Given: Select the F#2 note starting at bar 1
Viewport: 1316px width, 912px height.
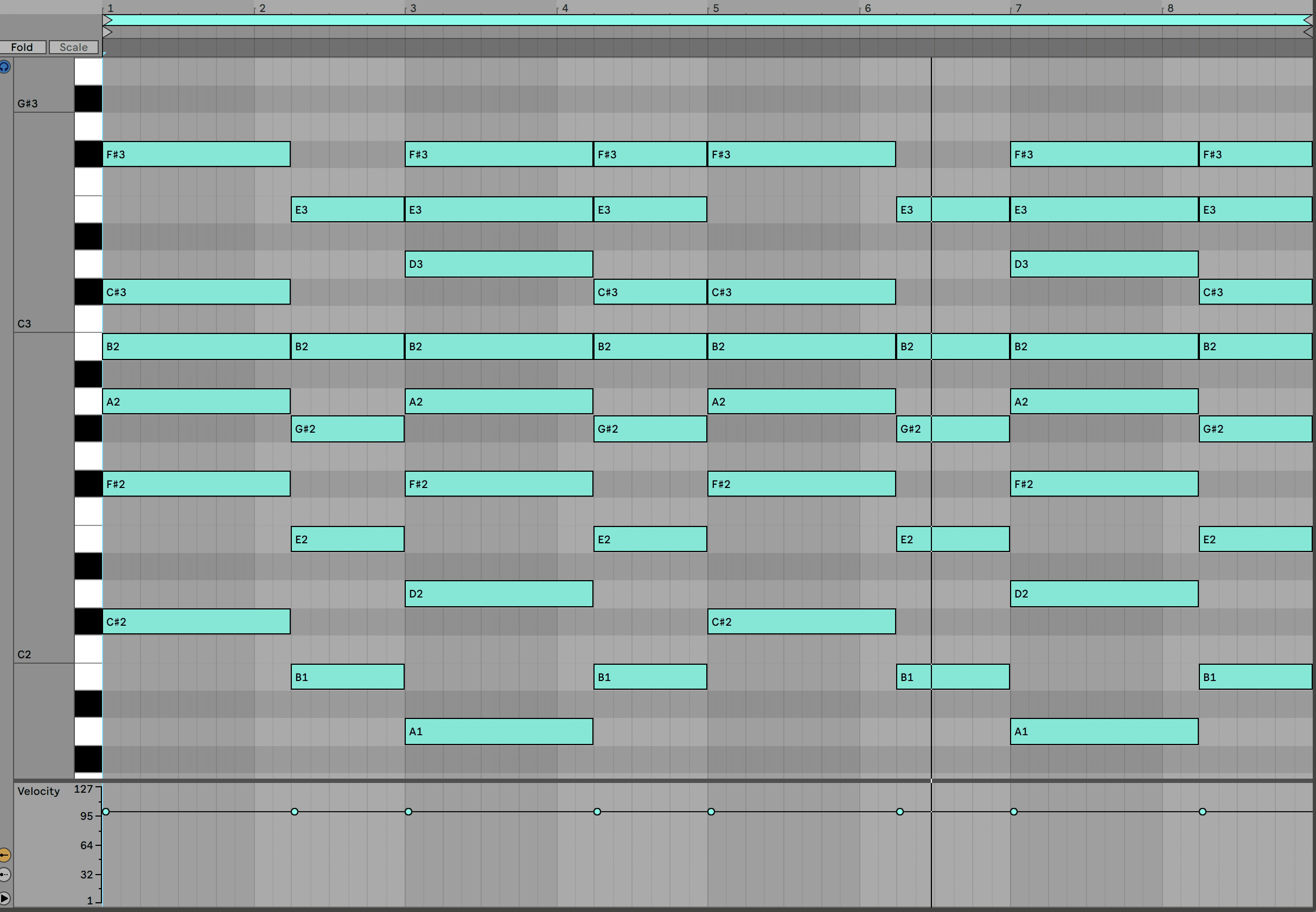Looking at the screenshot, I should point(197,484).
